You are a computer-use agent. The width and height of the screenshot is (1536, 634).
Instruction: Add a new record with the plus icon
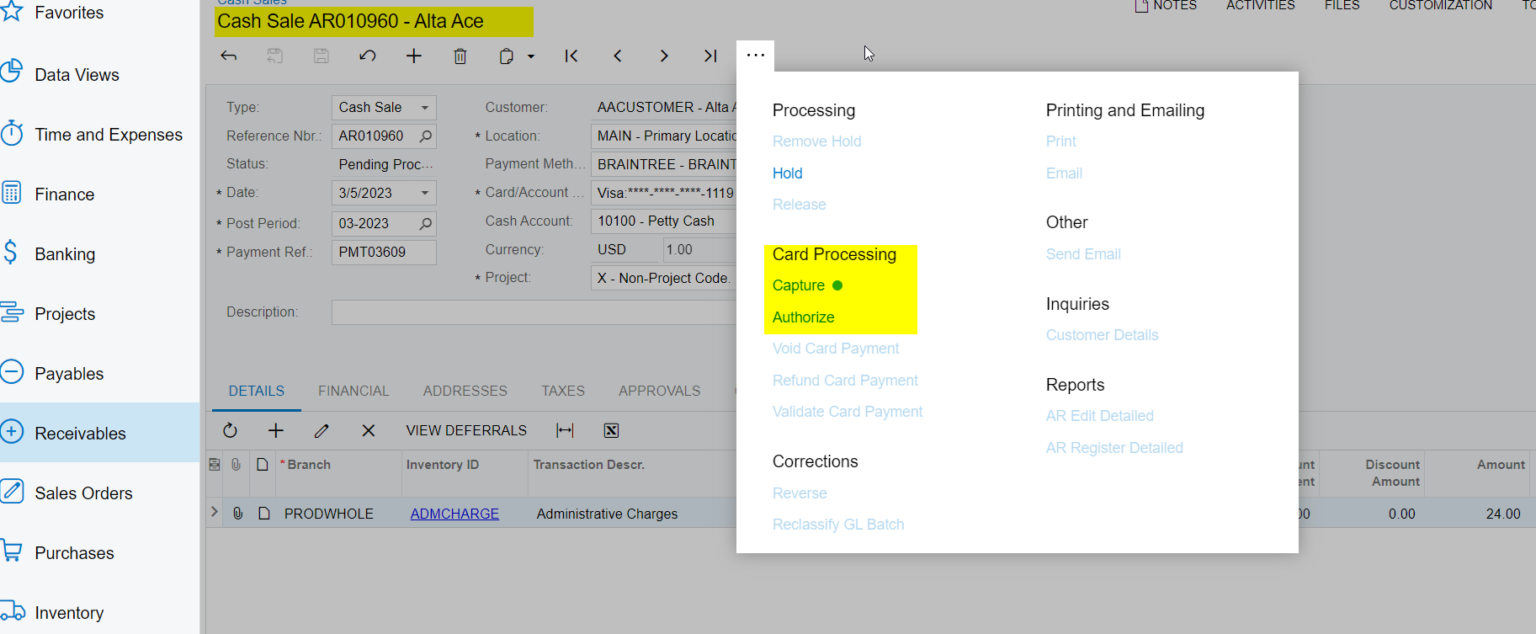pyautogui.click(x=413, y=56)
